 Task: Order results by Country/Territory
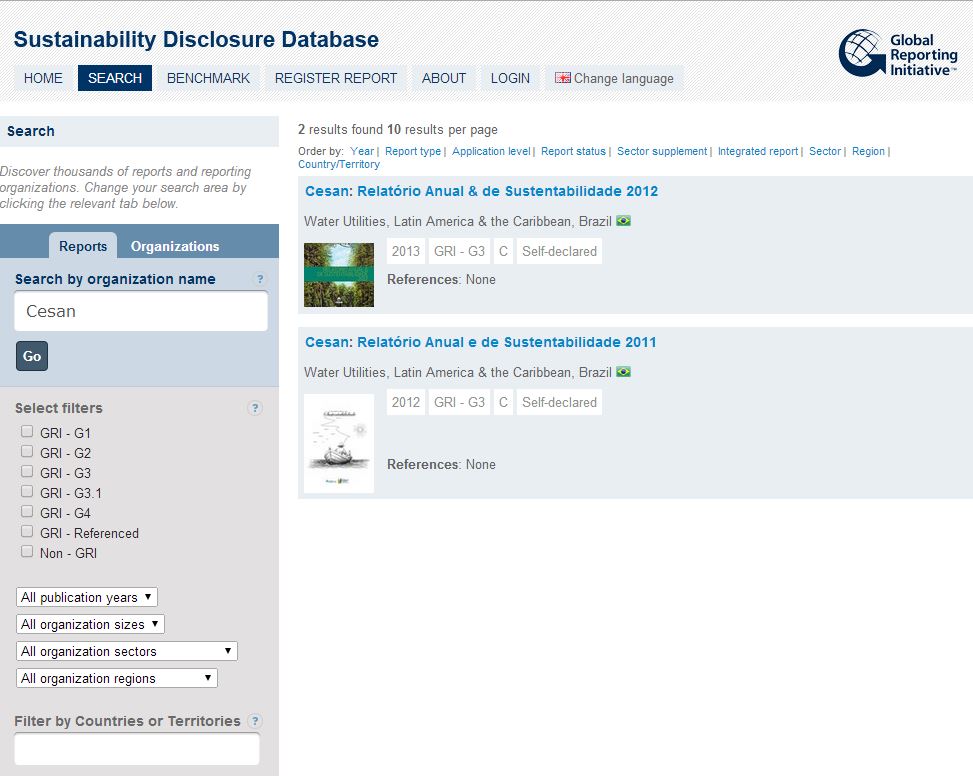click(339, 164)
